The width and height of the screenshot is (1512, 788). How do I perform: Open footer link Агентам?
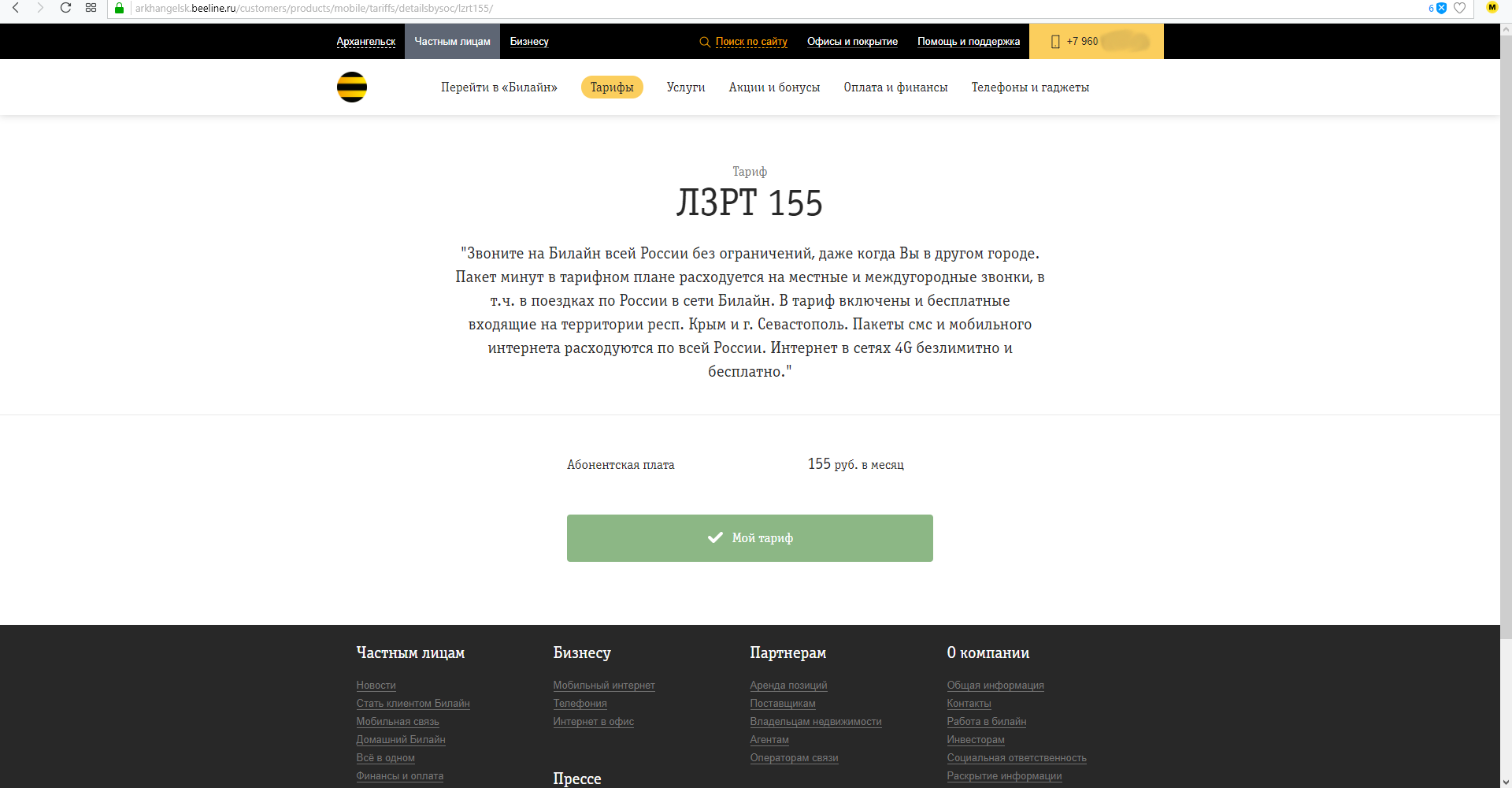769,740
